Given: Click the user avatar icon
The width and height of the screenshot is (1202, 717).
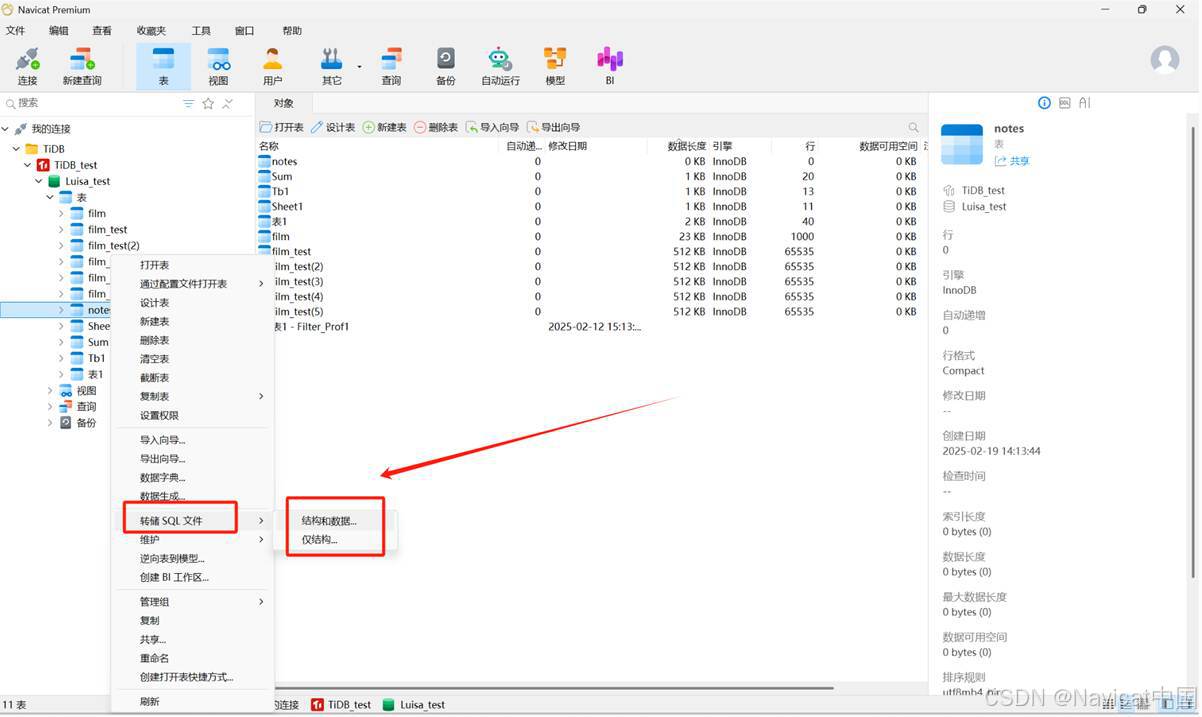Looking at the screenshot, I should 1165,59.
